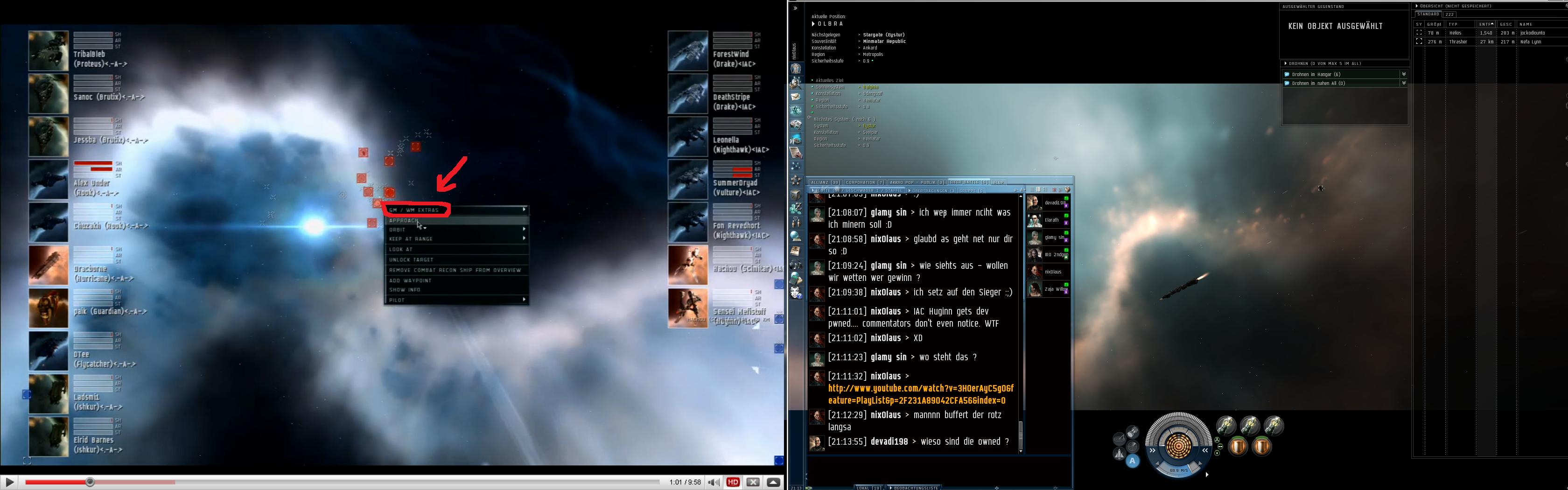This screenshot has width=1568, height=490.
Task: Select Show Info in the context menu
Action: pos(456,290)
